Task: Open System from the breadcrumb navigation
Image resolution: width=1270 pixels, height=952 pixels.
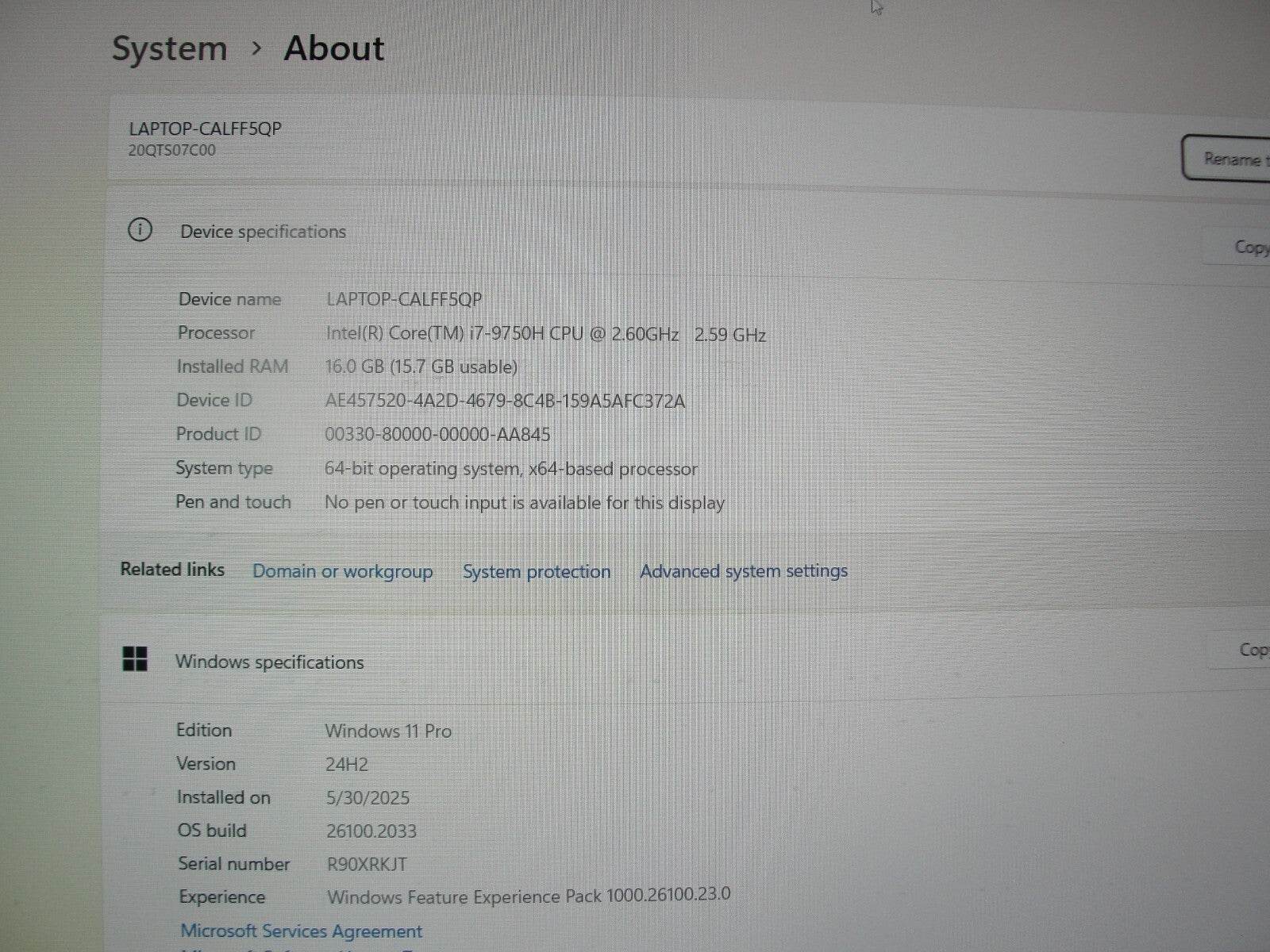Action: click(x=169, y=48)
